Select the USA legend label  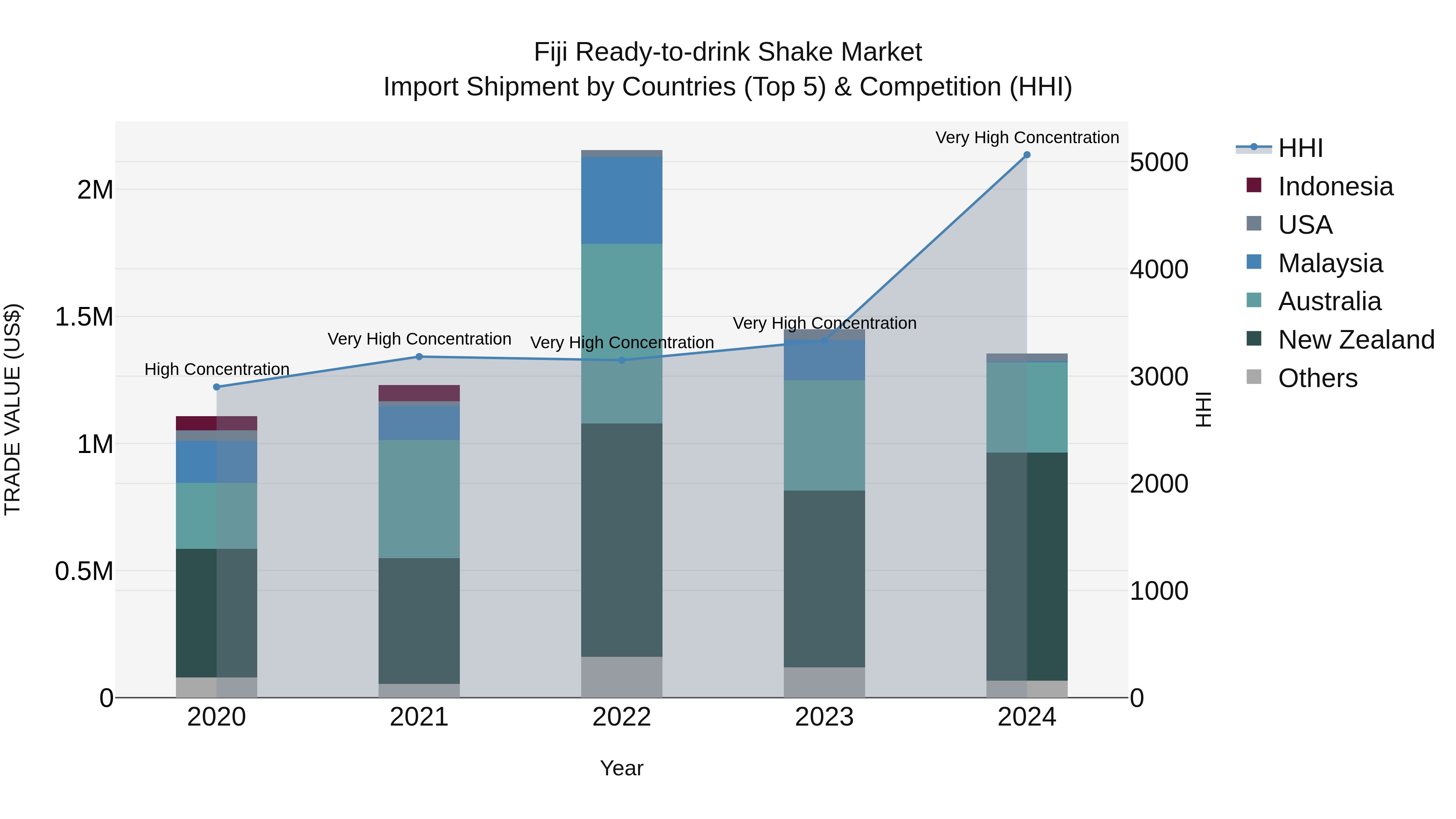click(x=1305, y=225)
